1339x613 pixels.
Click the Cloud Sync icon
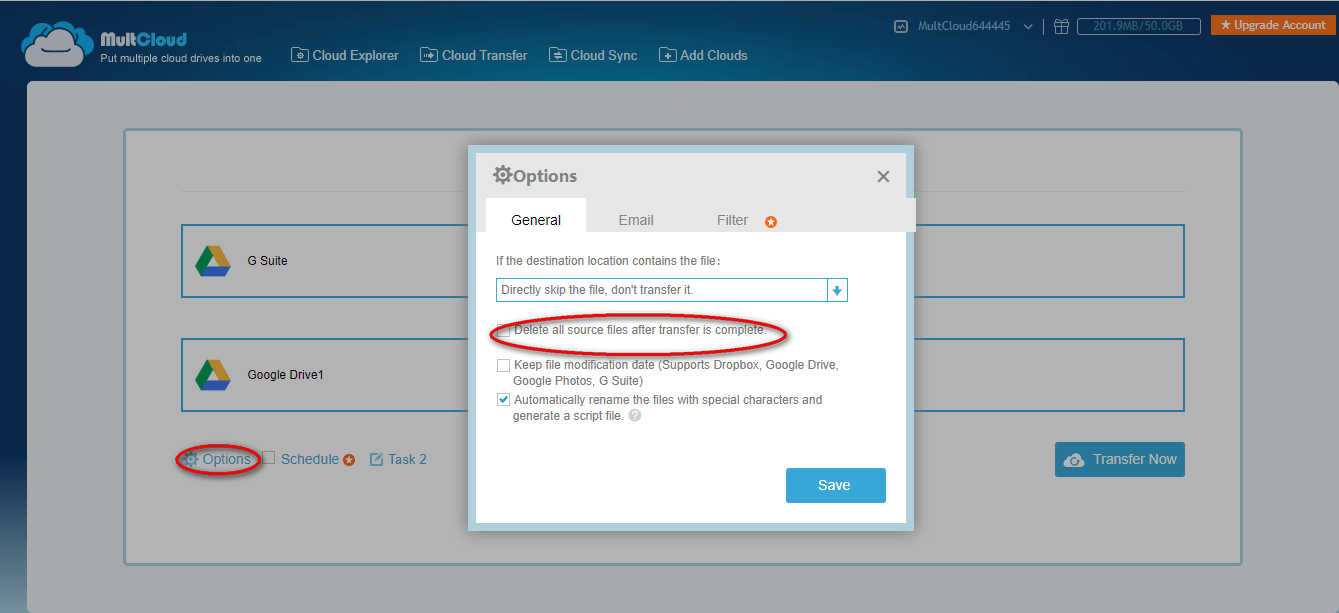558,55
